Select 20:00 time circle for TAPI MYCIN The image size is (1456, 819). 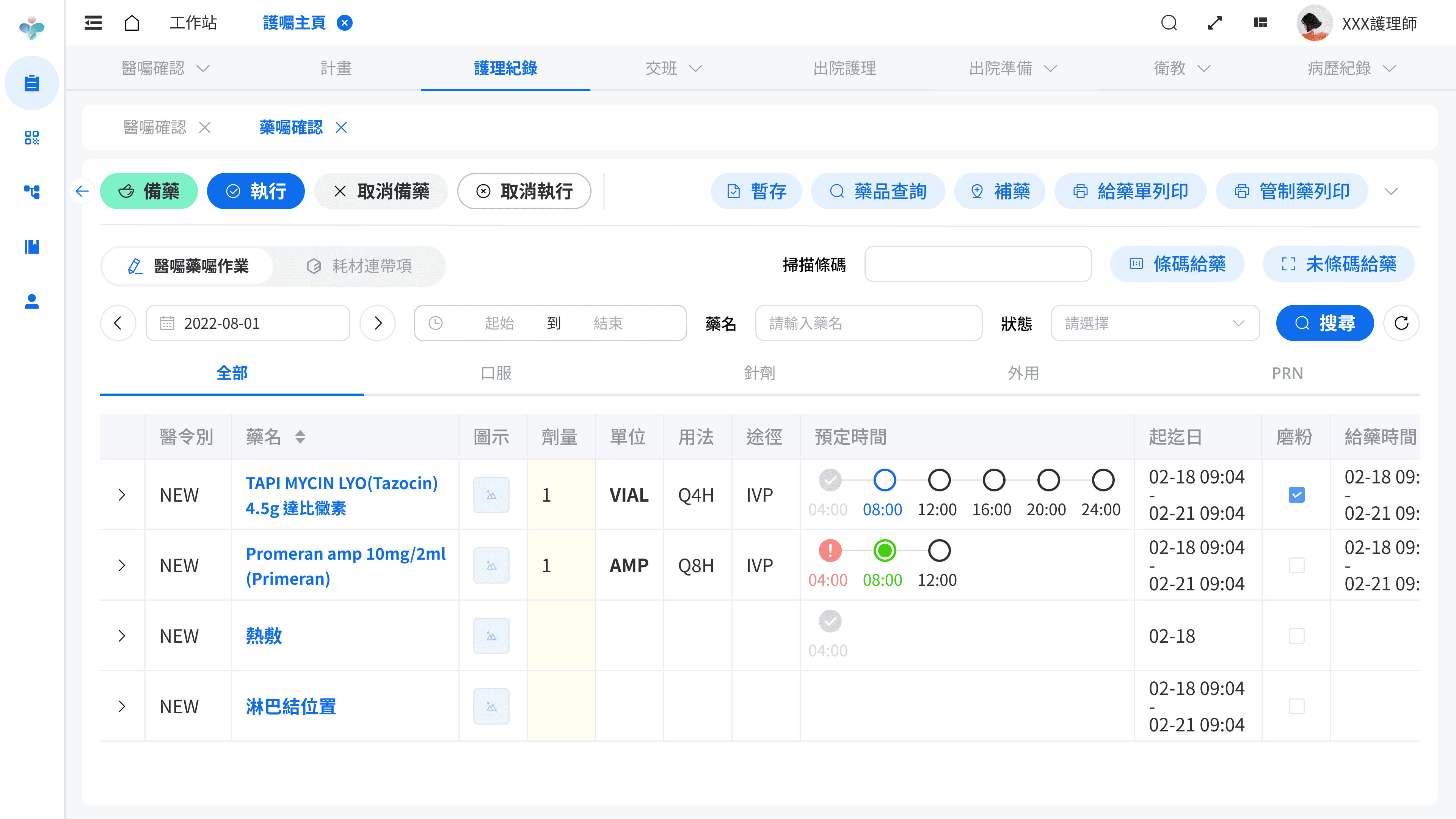tap(1048, 480)
